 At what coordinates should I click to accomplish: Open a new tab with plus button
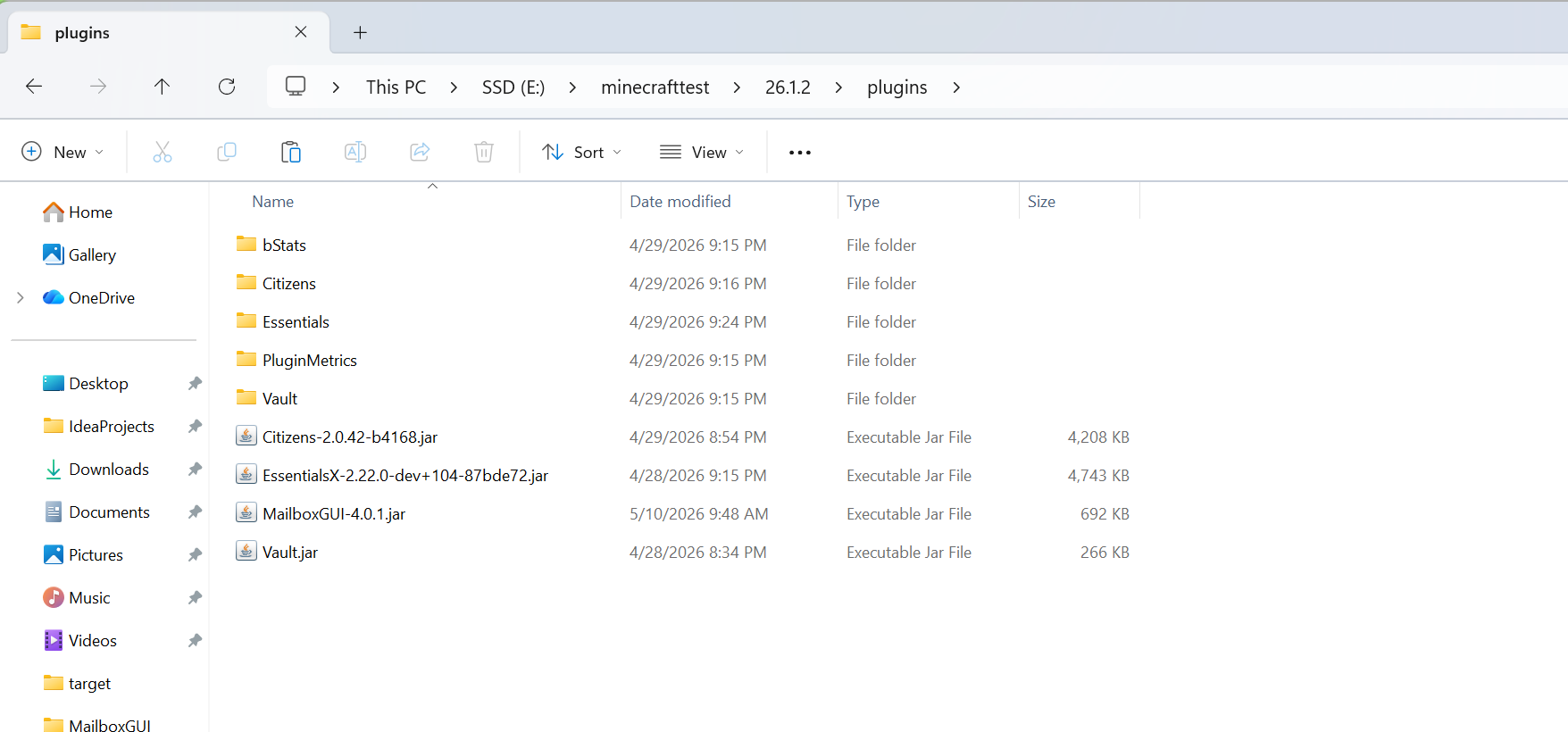(x=360, y=32)
